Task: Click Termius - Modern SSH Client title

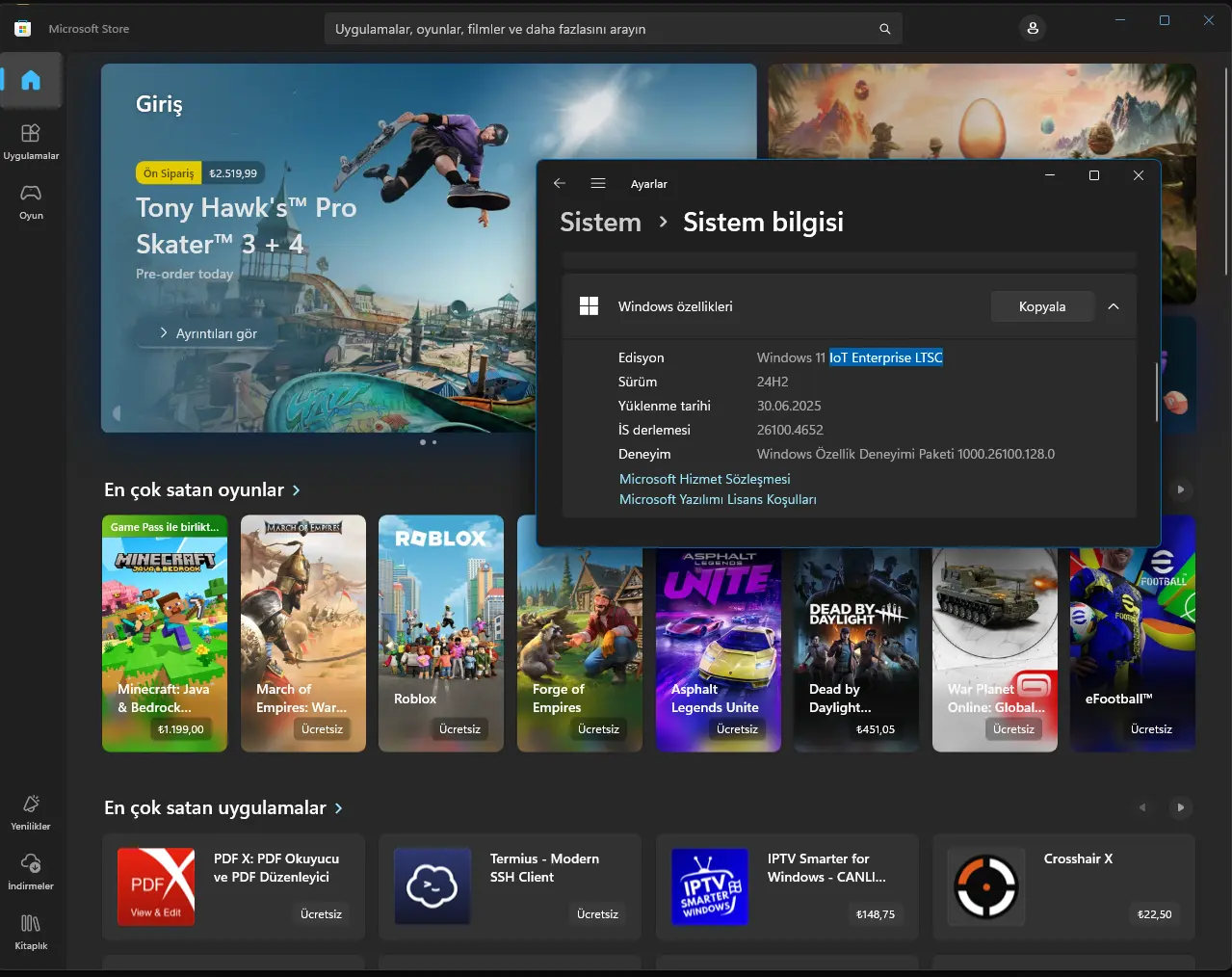Action: (x=544, y=868)
